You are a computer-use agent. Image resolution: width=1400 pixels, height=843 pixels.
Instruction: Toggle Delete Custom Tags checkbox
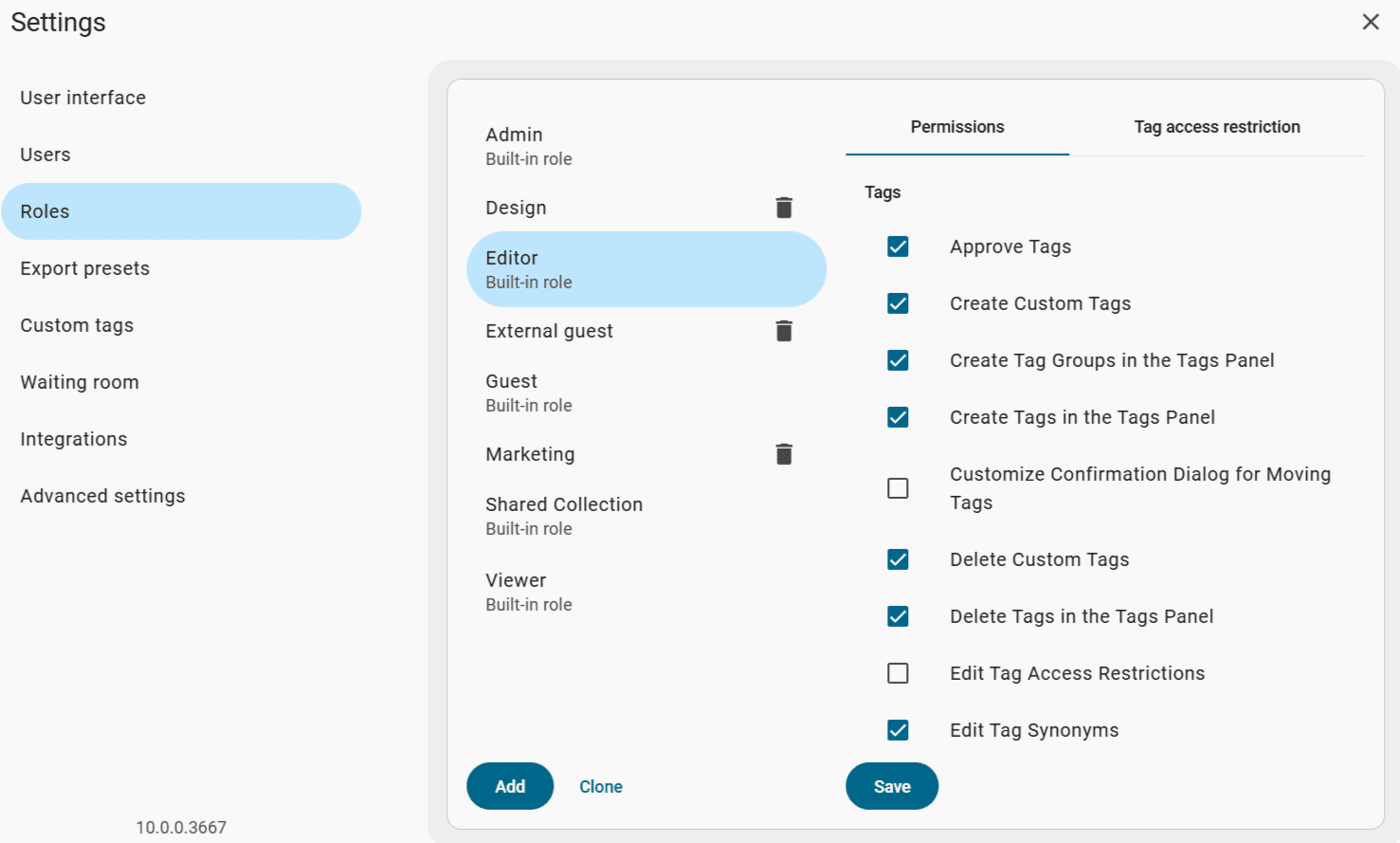898,559
